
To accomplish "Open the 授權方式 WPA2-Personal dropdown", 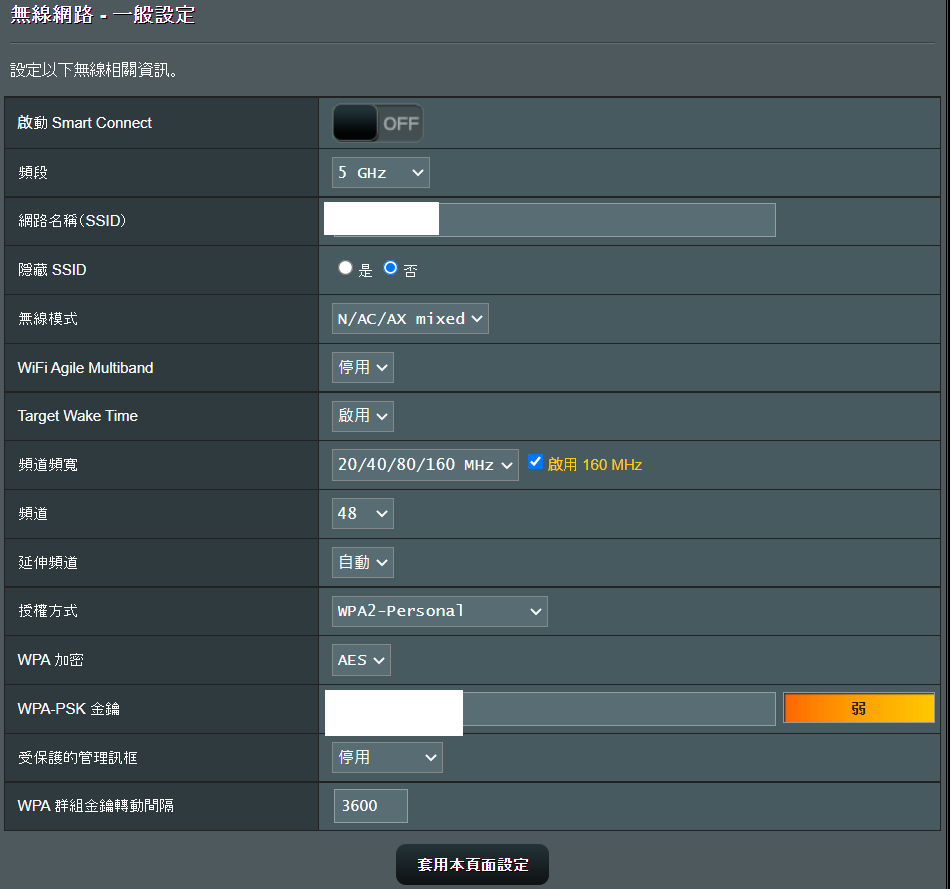I will coord(439,611).
